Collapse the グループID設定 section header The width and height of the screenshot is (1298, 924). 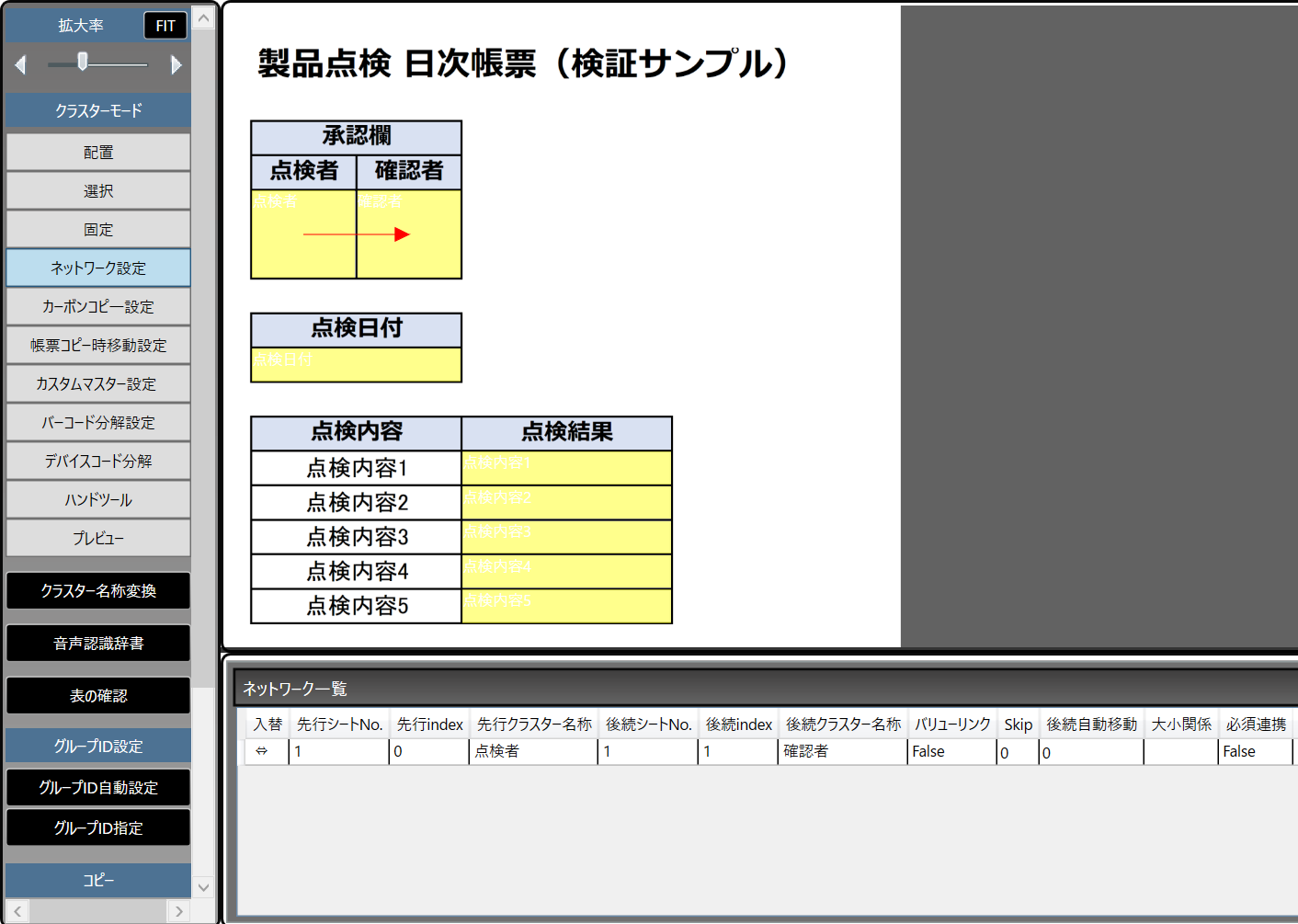(98, 746)
